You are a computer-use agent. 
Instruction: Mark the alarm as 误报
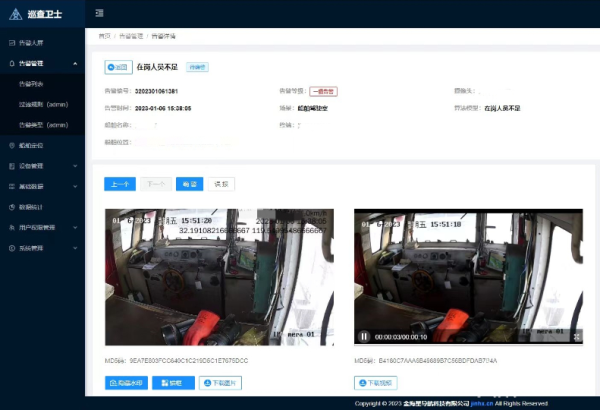coord(221,184)
